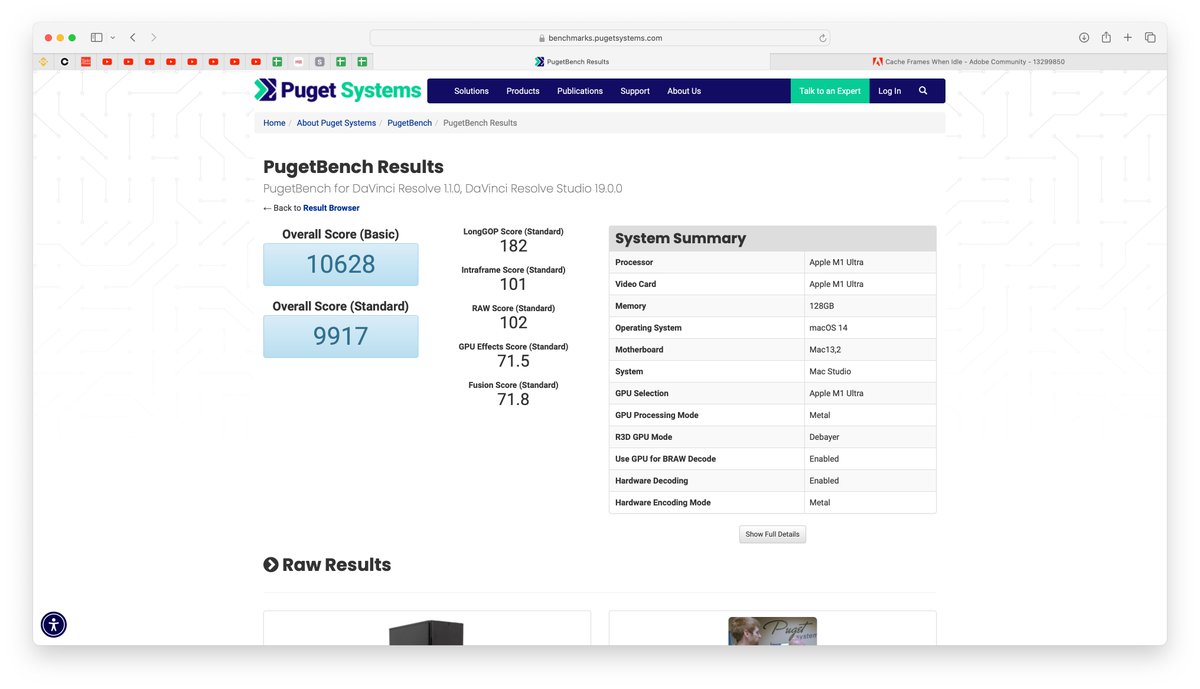
Task: Click the R3D GPU Mode value Debayer
Action: [x=824, y=437]
